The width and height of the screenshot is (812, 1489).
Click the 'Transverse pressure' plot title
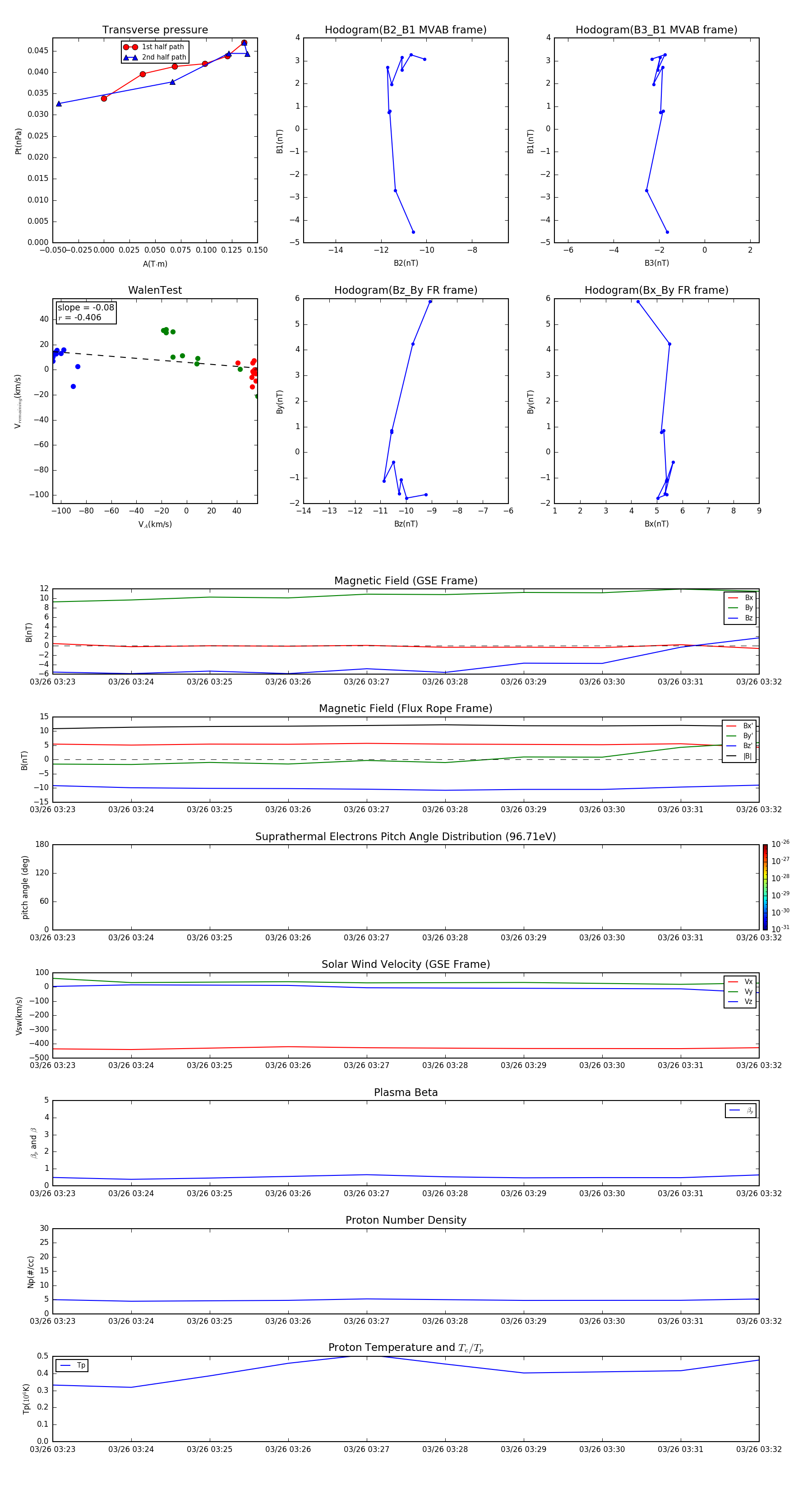155,30
